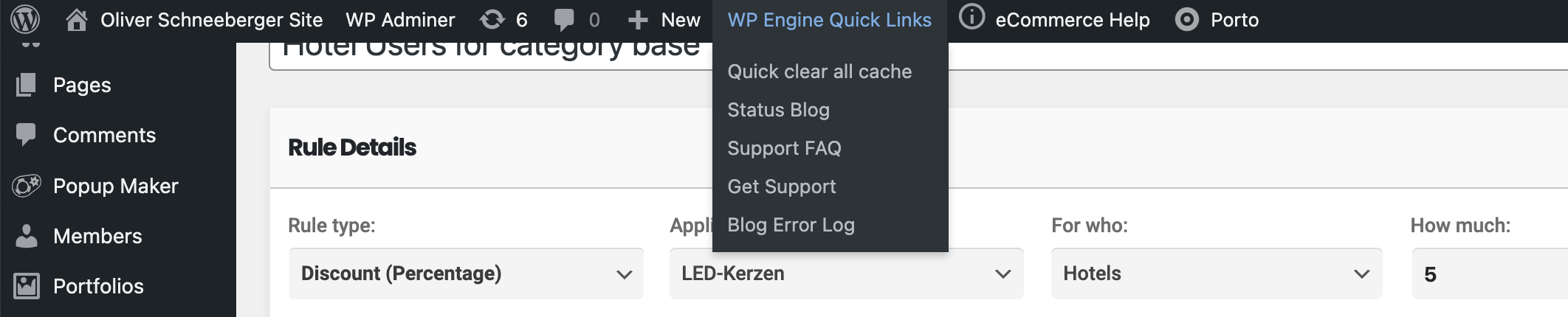
Task: Click the Get Support link
Action: coord(781,187)
